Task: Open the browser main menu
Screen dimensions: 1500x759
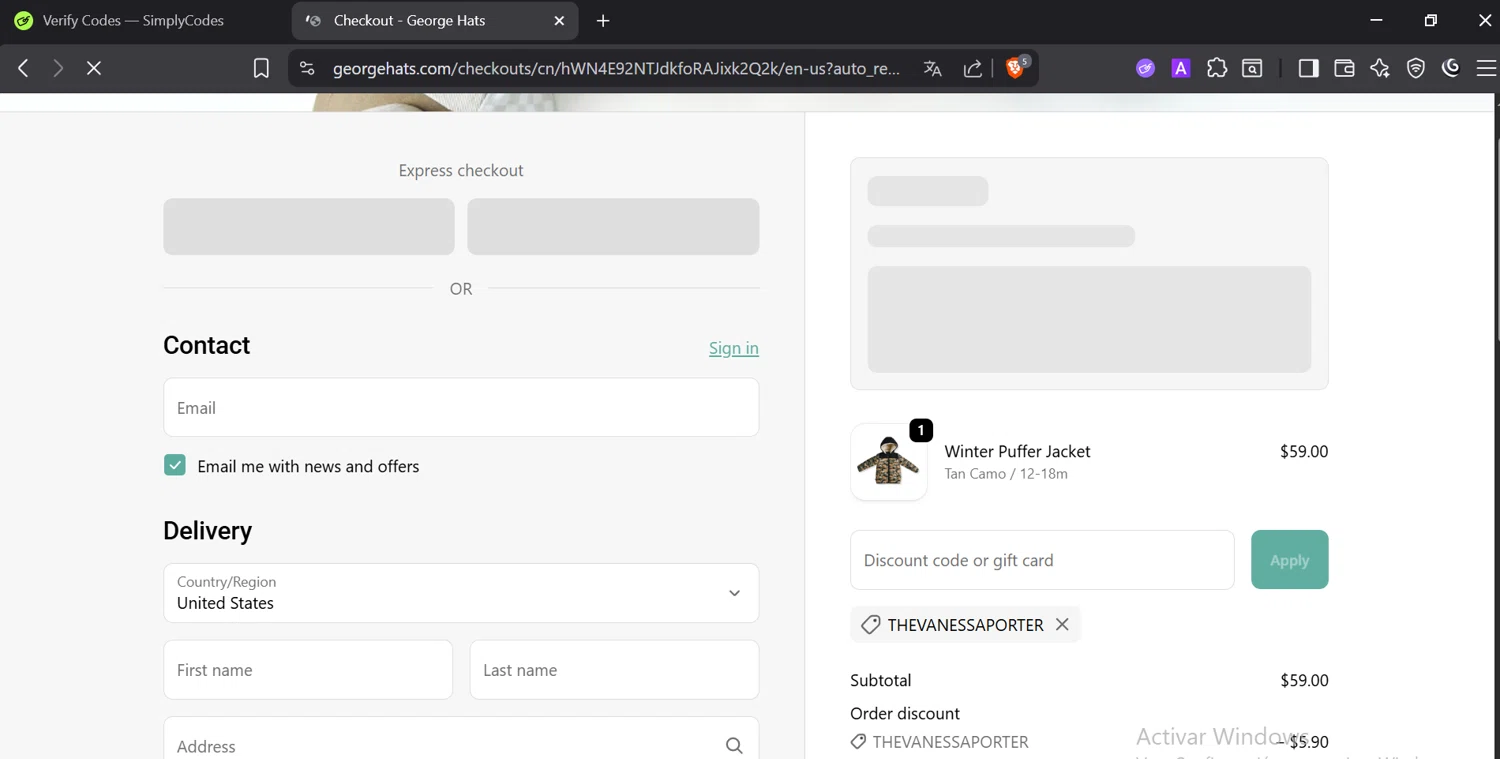Action: click(x=1486, y=68)
